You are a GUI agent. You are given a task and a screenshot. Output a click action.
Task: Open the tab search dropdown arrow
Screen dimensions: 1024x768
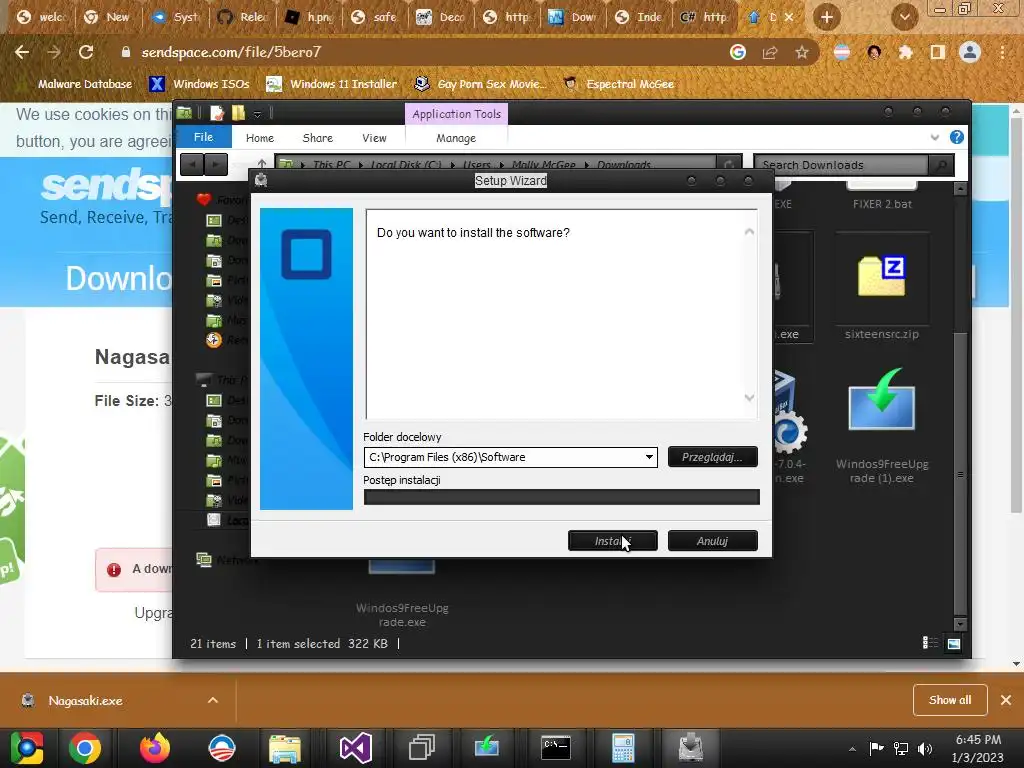904,17
